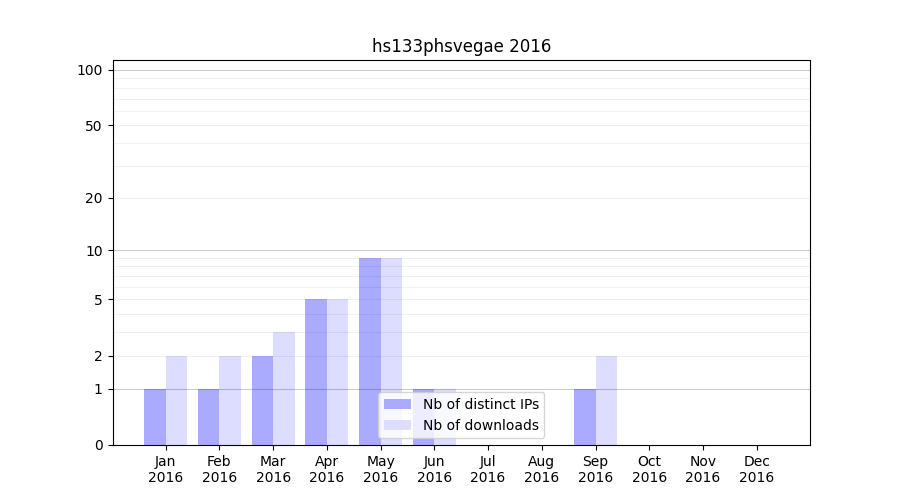
Task: Click the 'Jul 2016' x-axis label
Action: (488, 469)
